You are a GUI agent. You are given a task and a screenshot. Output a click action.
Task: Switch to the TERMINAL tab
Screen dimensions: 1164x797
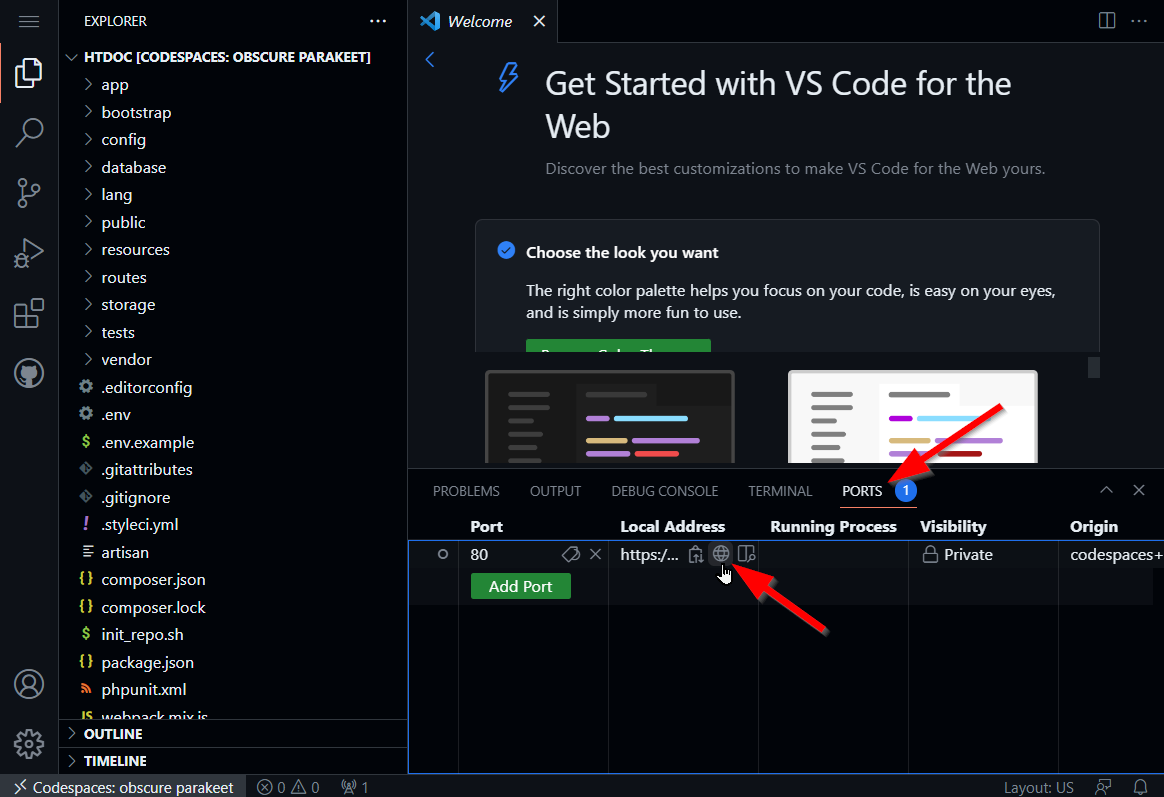(780, 491)
